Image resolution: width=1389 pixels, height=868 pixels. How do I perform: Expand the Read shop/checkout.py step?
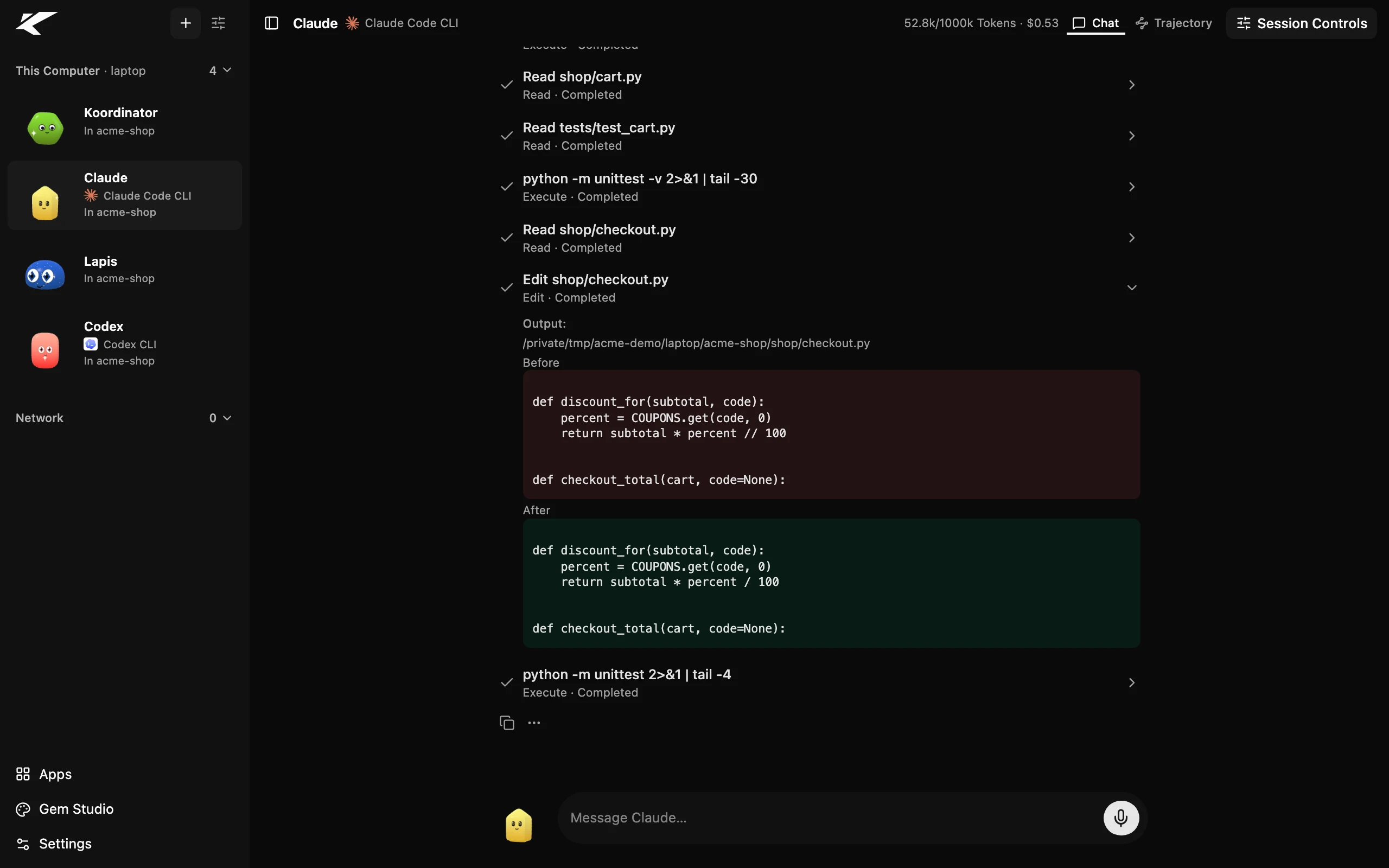coord(1131,238)
